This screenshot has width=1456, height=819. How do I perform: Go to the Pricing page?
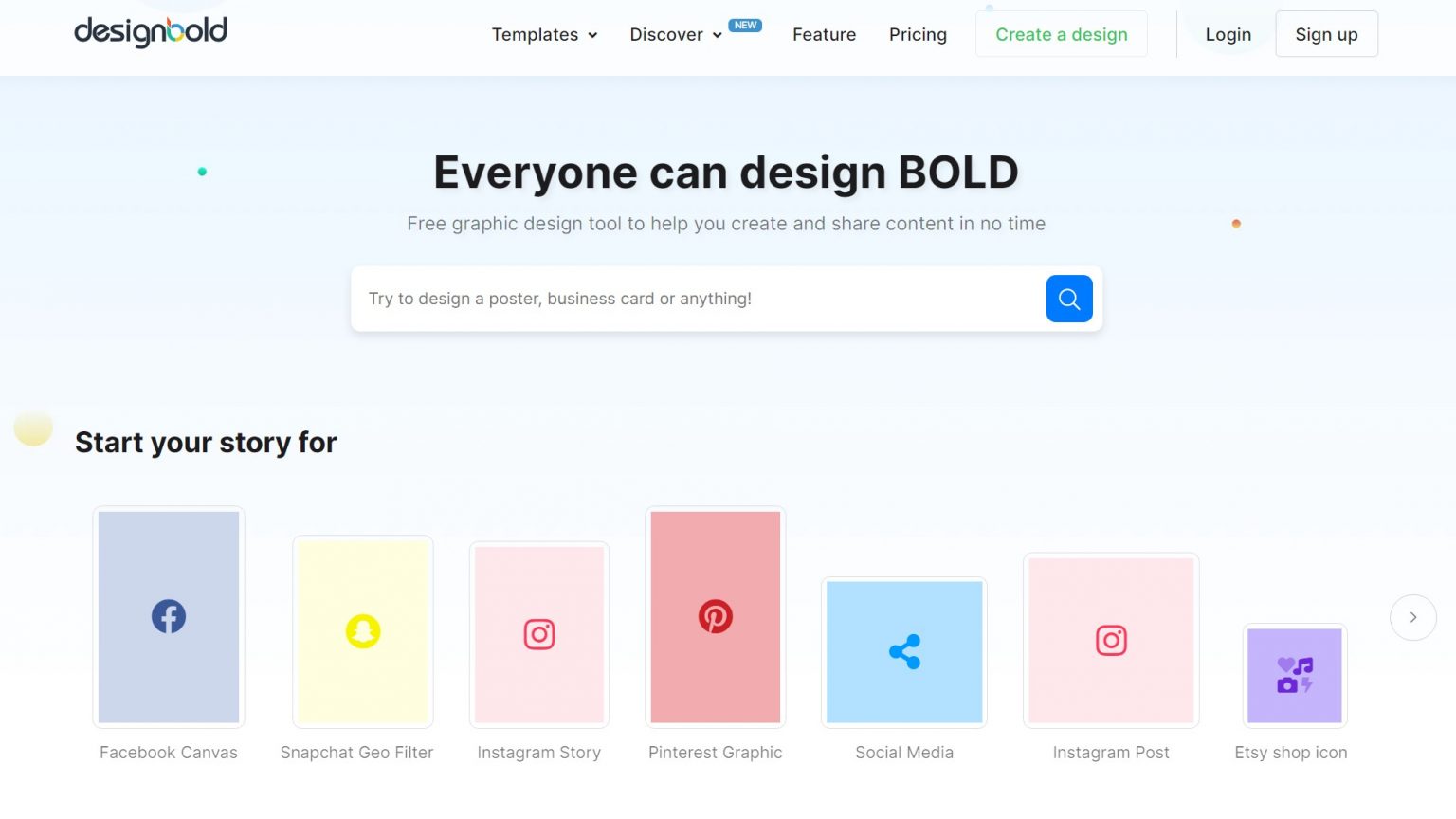[918, 34]
